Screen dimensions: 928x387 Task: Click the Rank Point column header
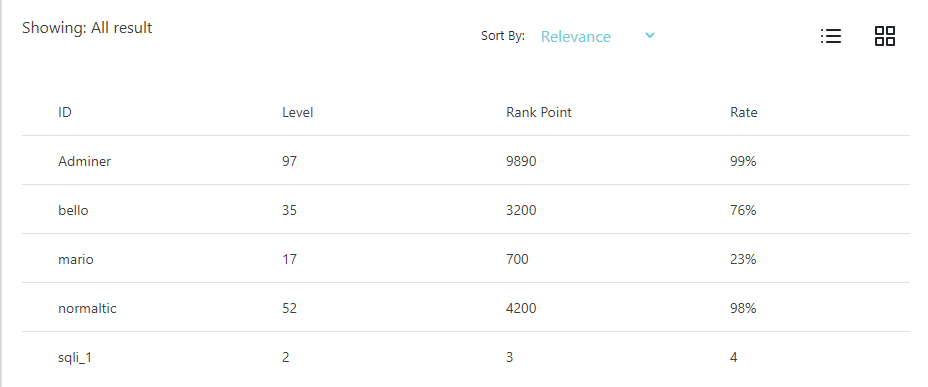click(x=539, y=112)
